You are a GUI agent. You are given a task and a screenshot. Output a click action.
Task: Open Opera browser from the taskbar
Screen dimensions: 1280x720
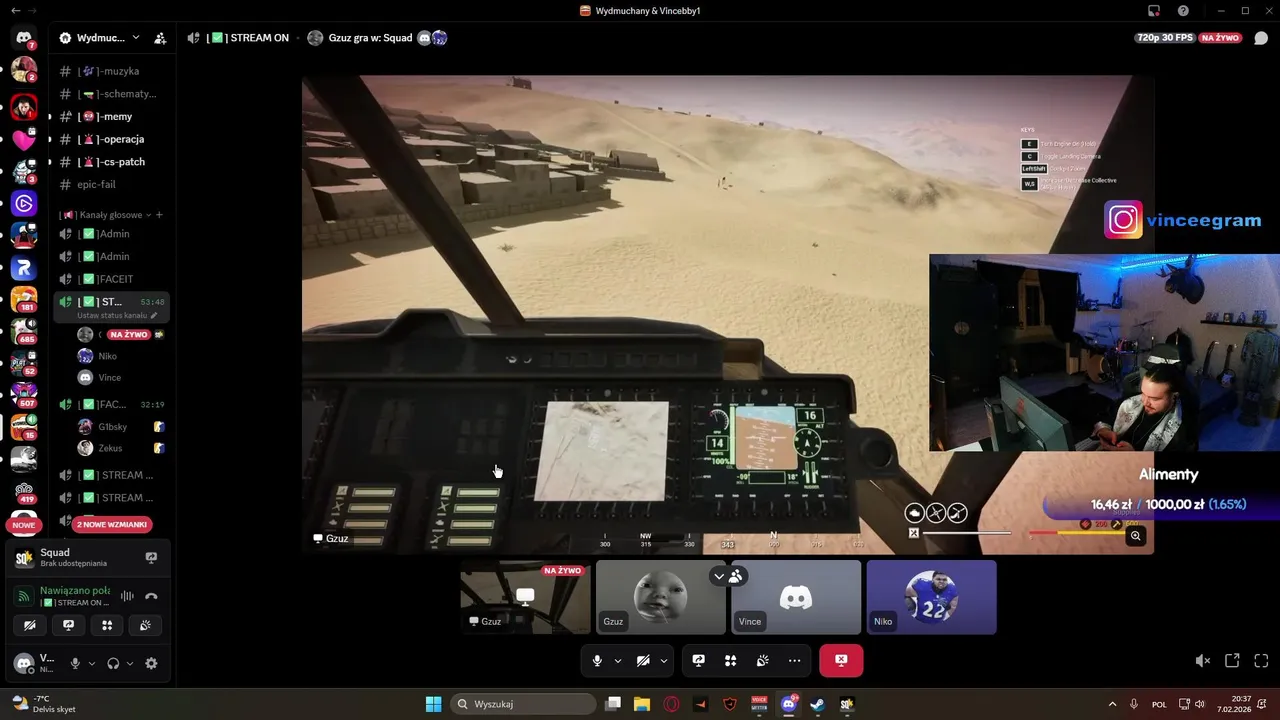671,704
